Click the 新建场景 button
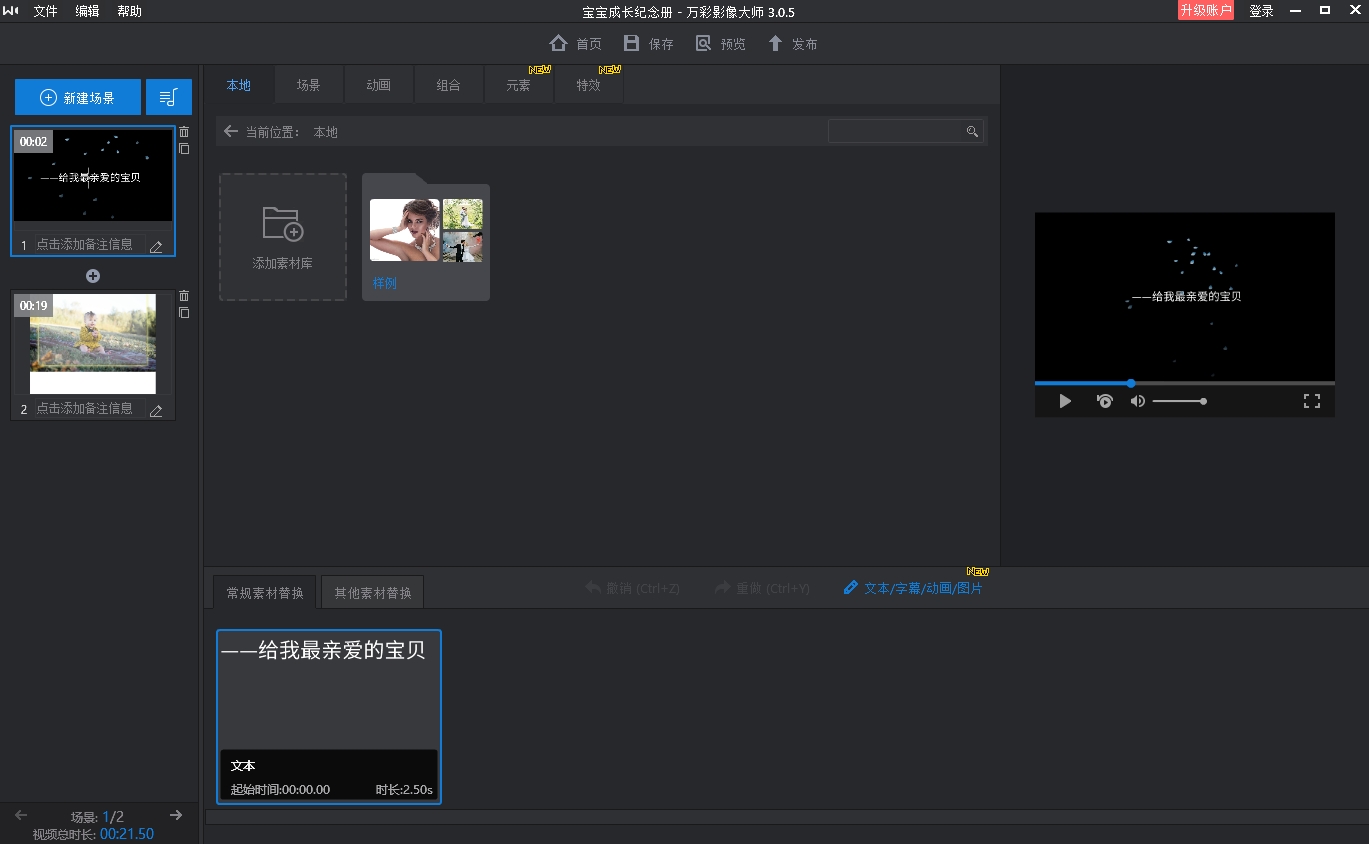This screenshot has height=844, width=1369. [x=77, y=97]
